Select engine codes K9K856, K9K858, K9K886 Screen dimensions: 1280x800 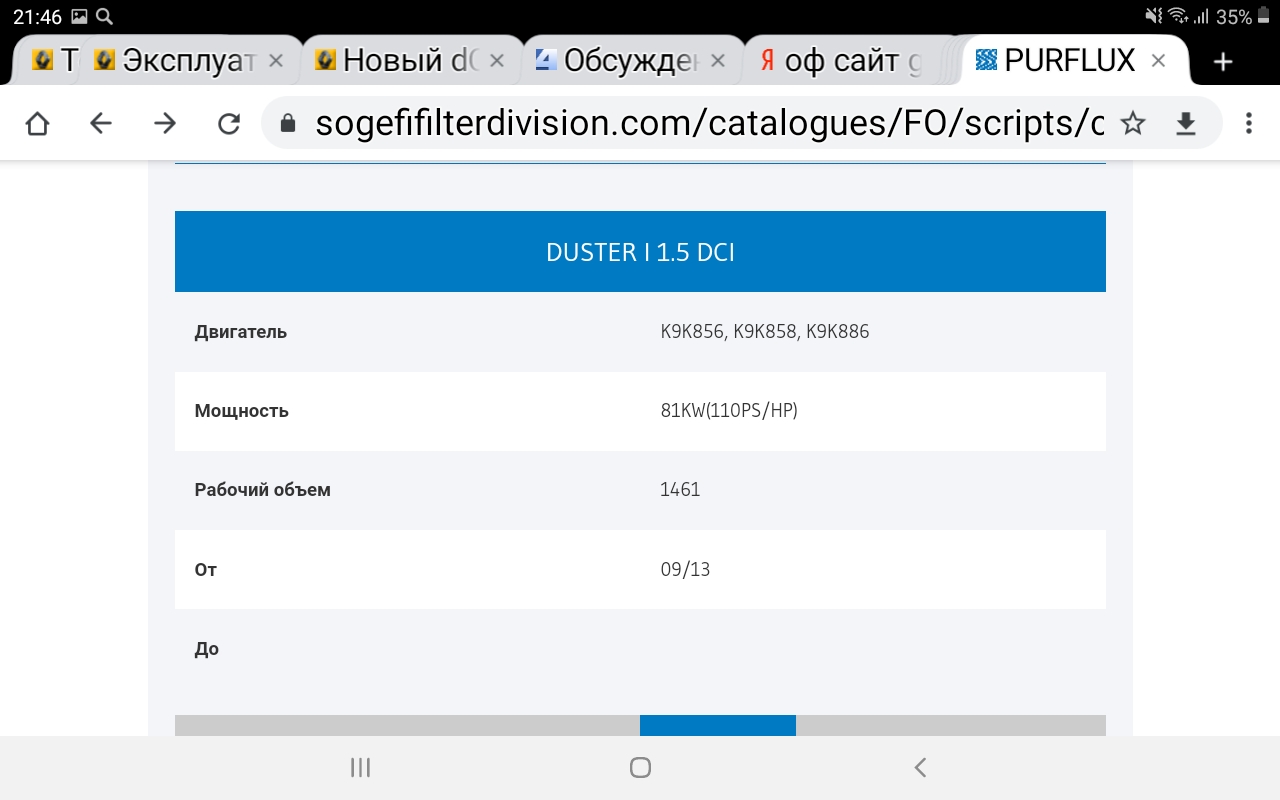click(765, 331)
